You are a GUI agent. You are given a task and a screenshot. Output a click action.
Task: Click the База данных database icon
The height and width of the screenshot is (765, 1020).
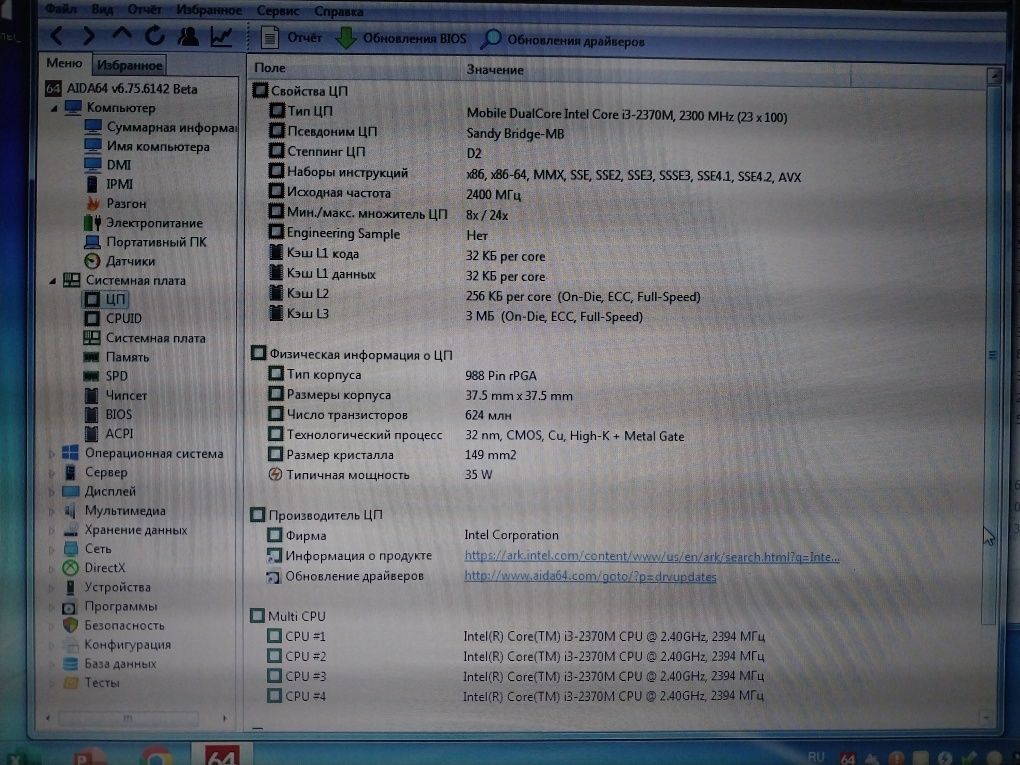pos(70,664)
